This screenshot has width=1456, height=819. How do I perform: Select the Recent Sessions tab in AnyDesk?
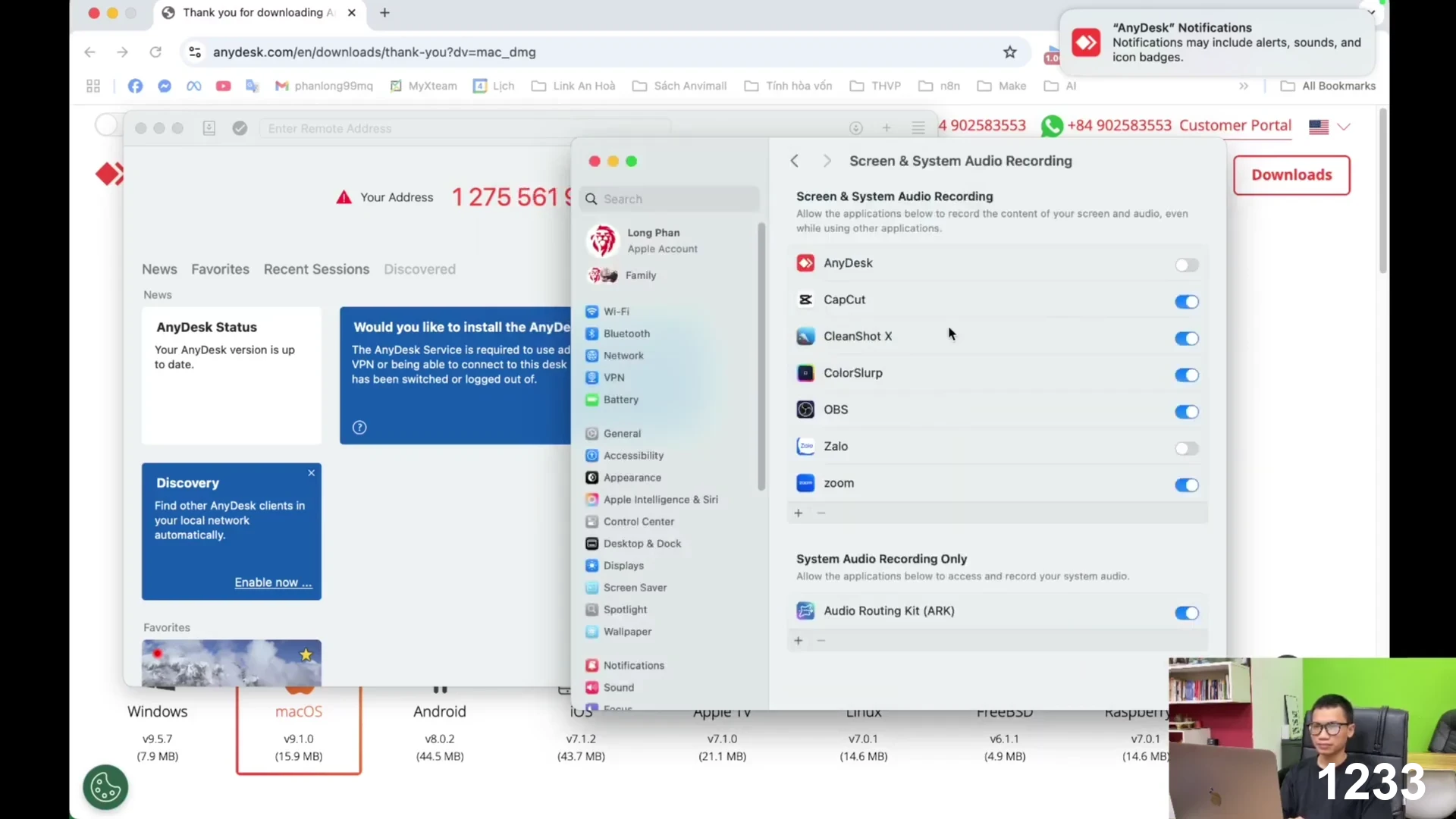(x=316, y=269)
